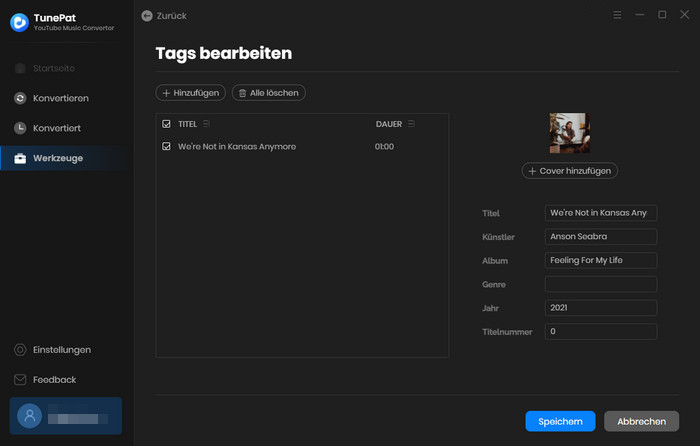Image resolution: width=700 pixels, height=446 pixels.
Task: Click the album cover thumbnail
Action: point(570,133)
